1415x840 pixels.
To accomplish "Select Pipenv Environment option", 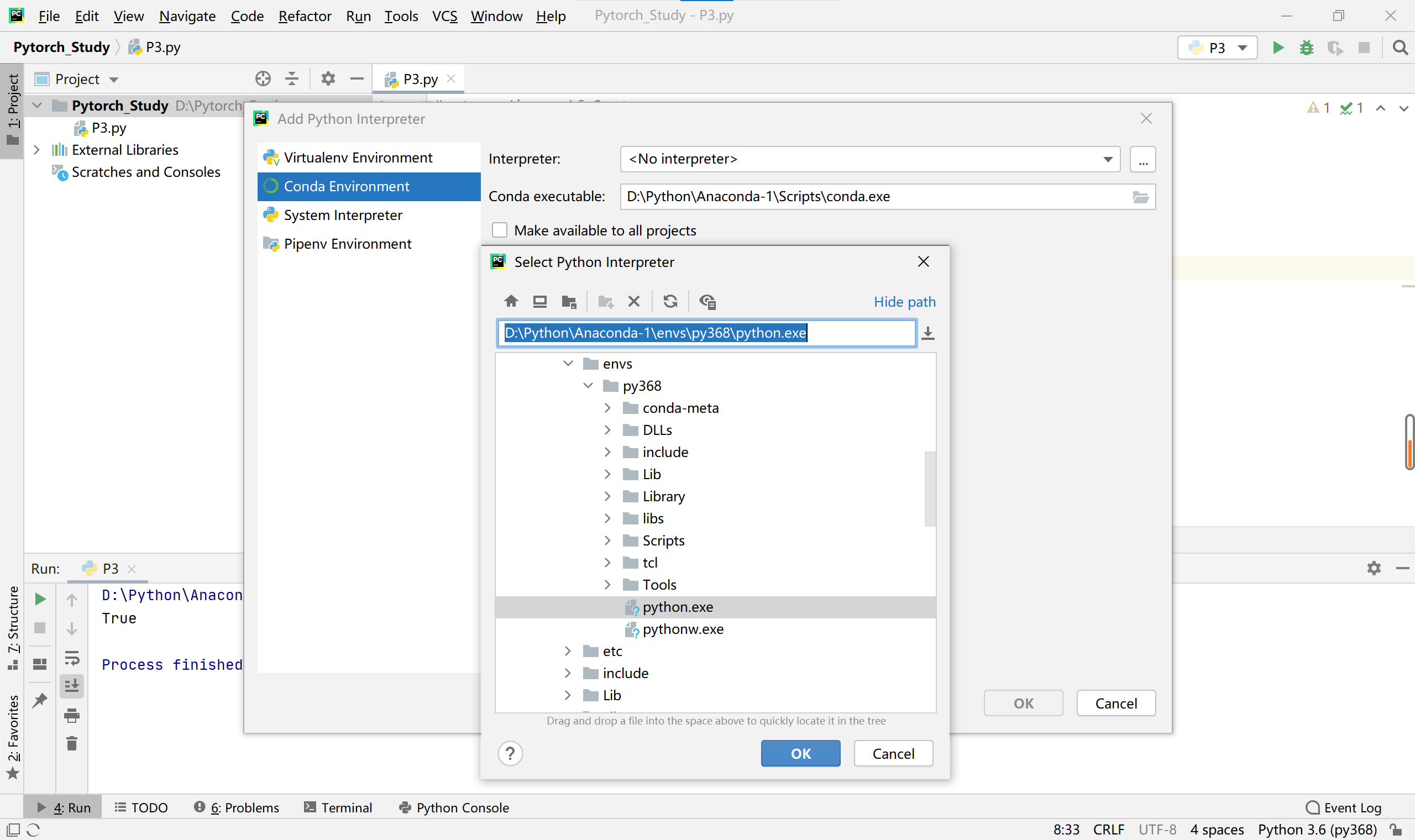I will tap(369, 244).
